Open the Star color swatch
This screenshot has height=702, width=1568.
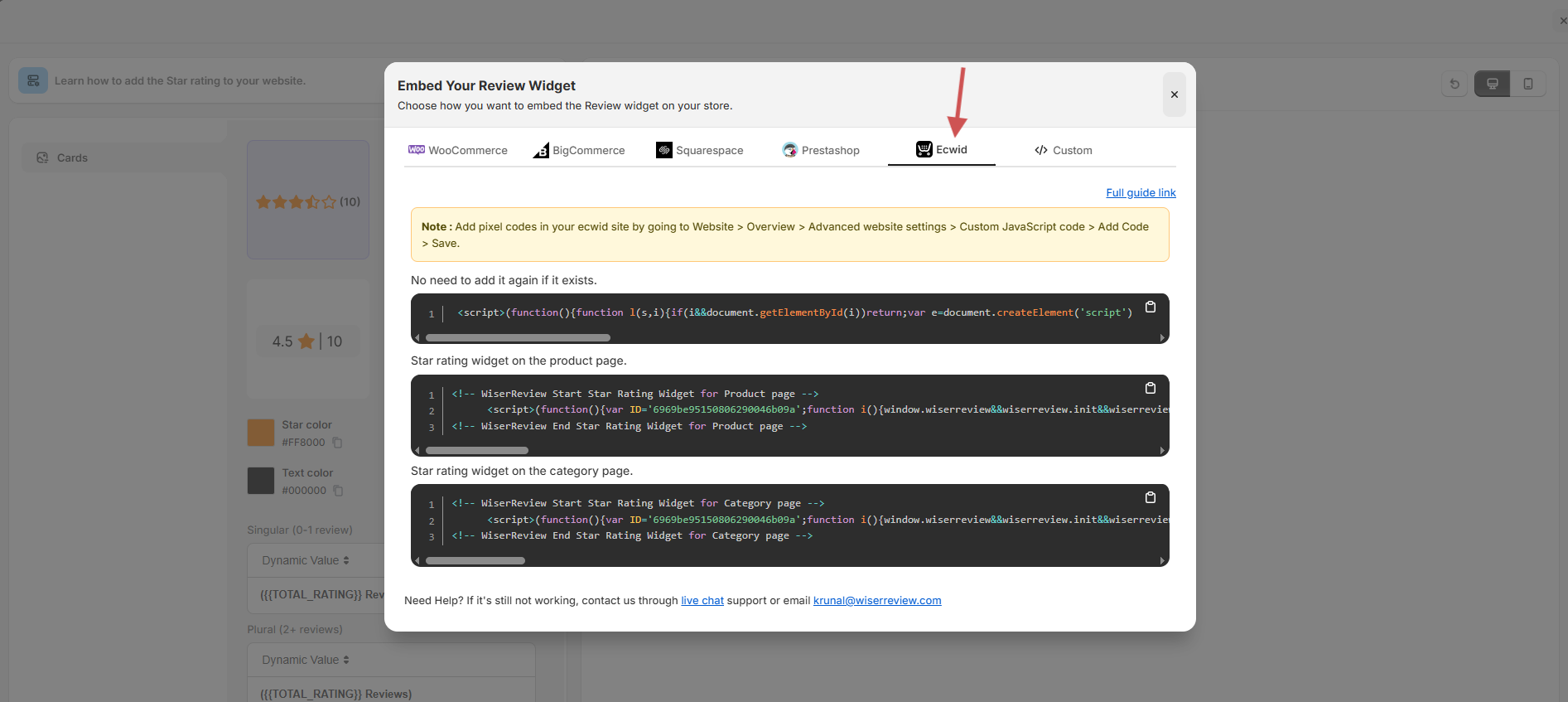pyautogui.click(x=261, y=433)
